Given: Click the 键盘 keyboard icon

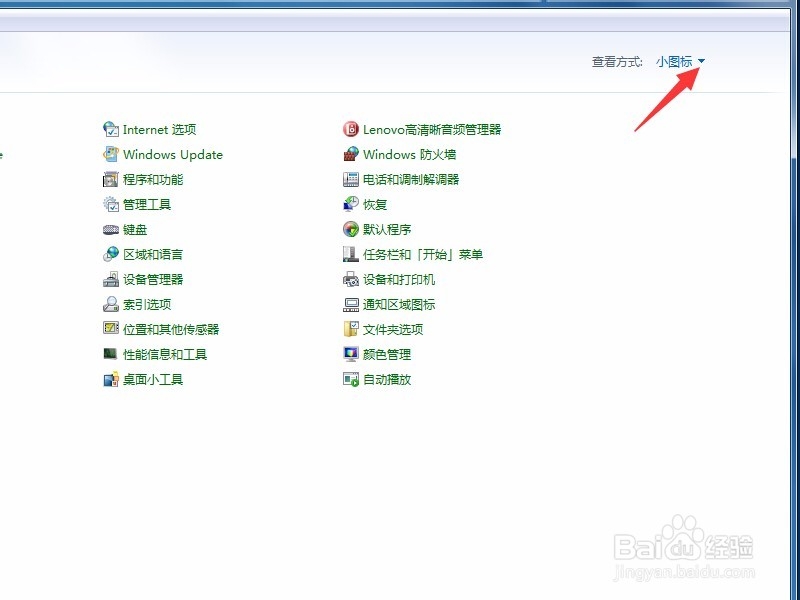Looking at the screenshot, I should tap(111, 230).
